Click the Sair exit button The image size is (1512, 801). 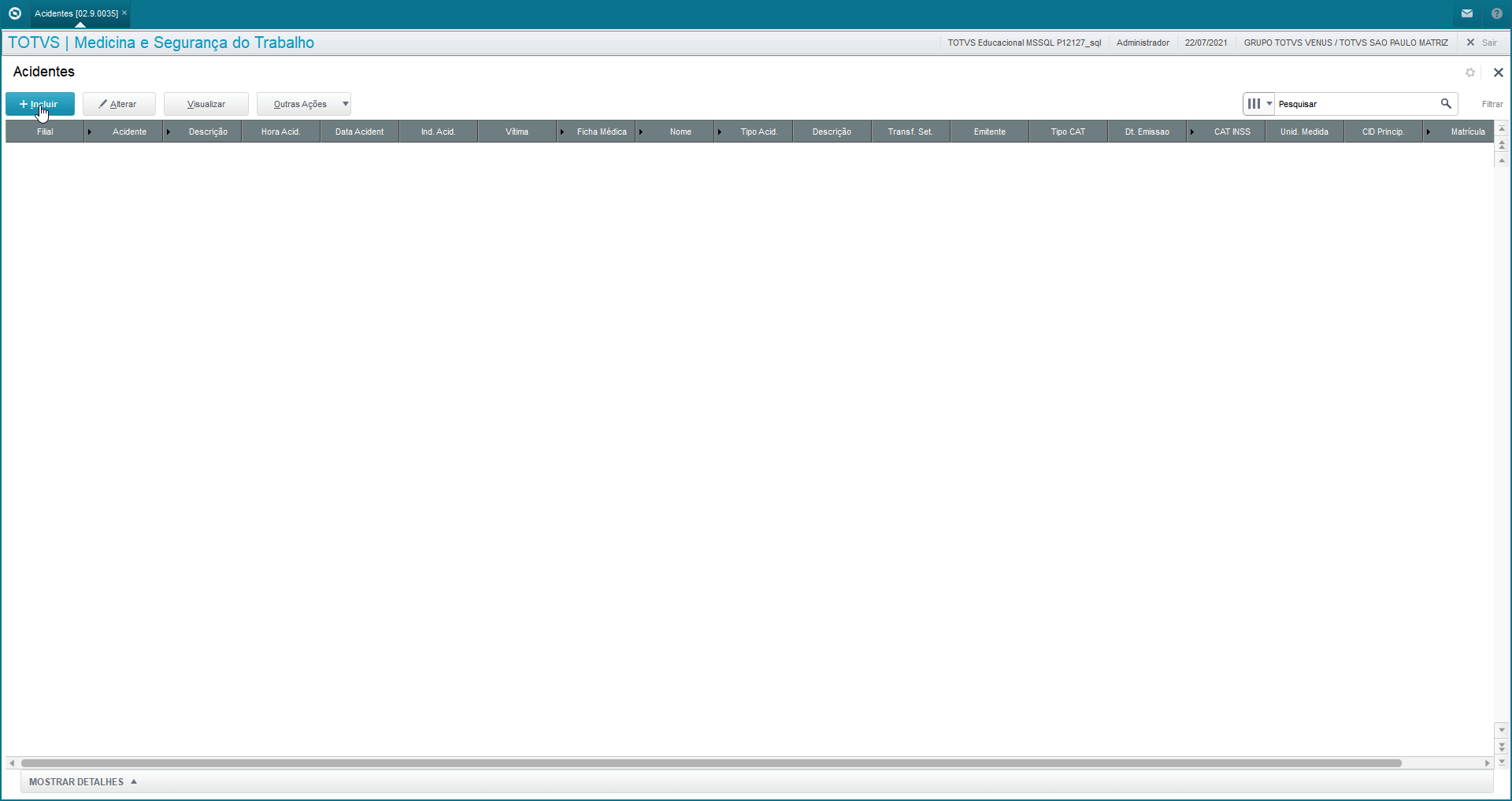(x=1481, y=43)
